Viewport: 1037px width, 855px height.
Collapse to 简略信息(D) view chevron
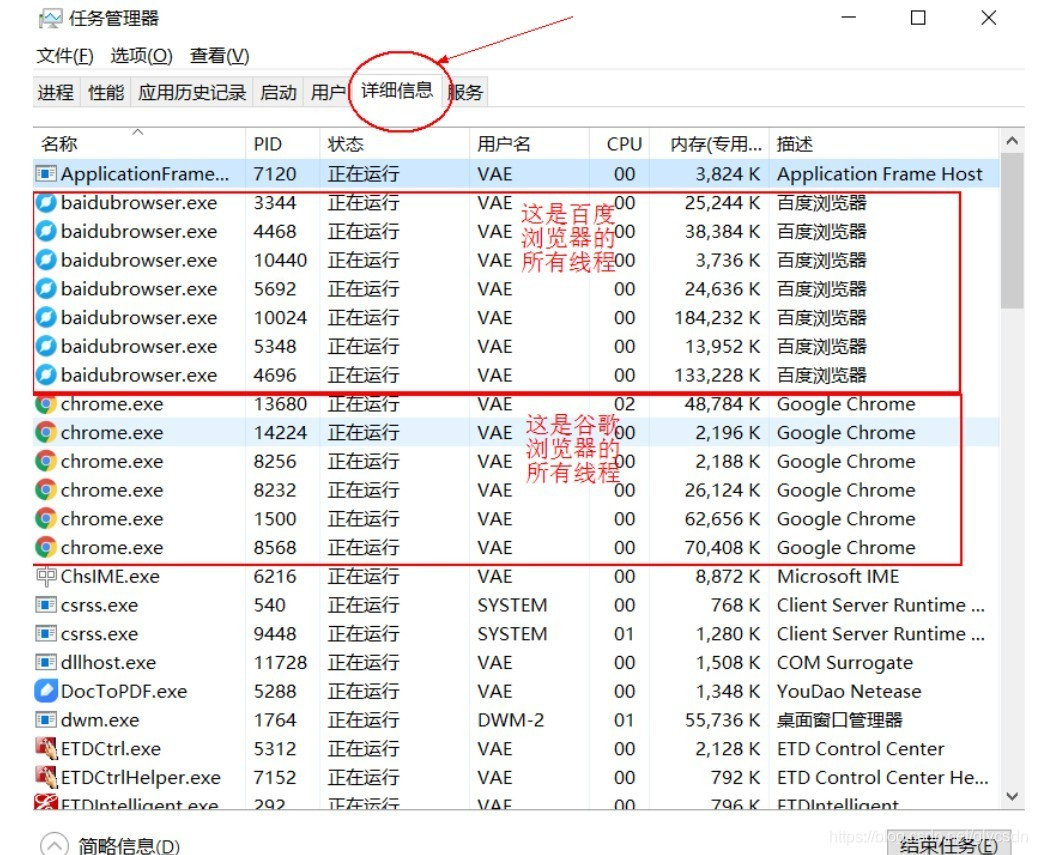(x=54, y=845)
